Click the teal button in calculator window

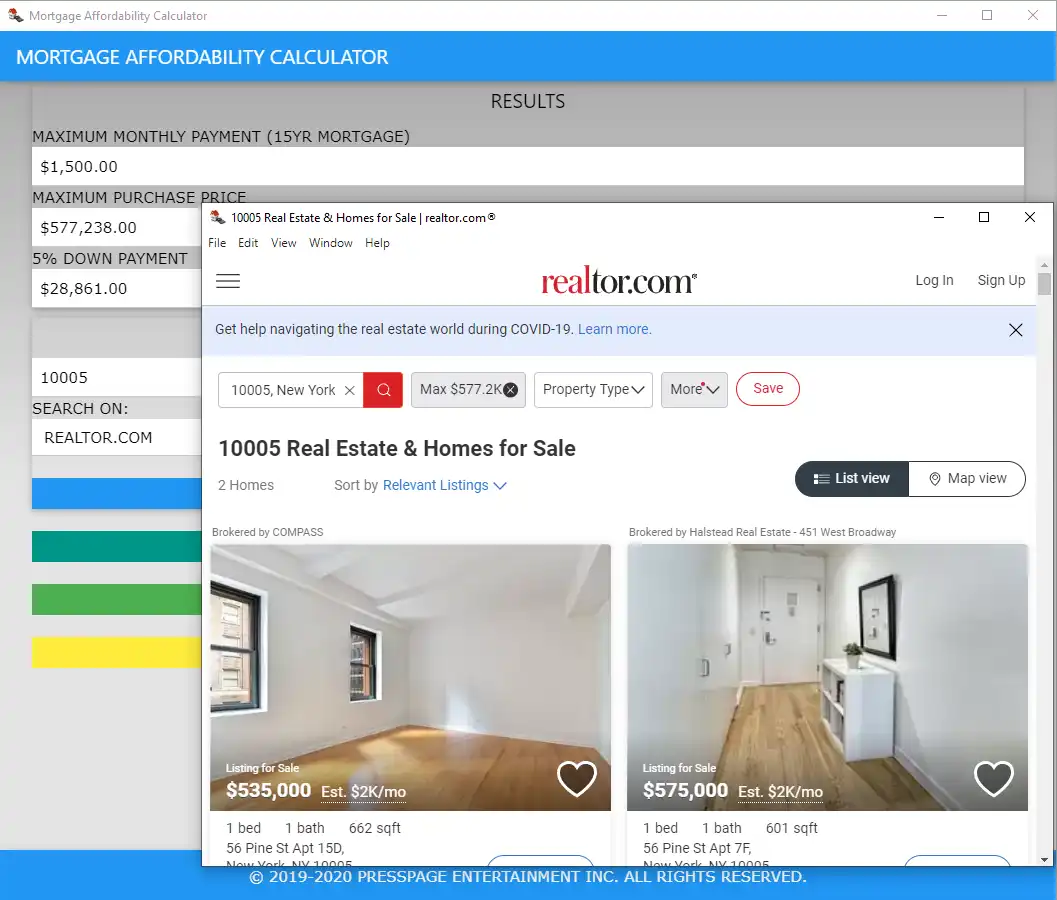pos(117,546)
